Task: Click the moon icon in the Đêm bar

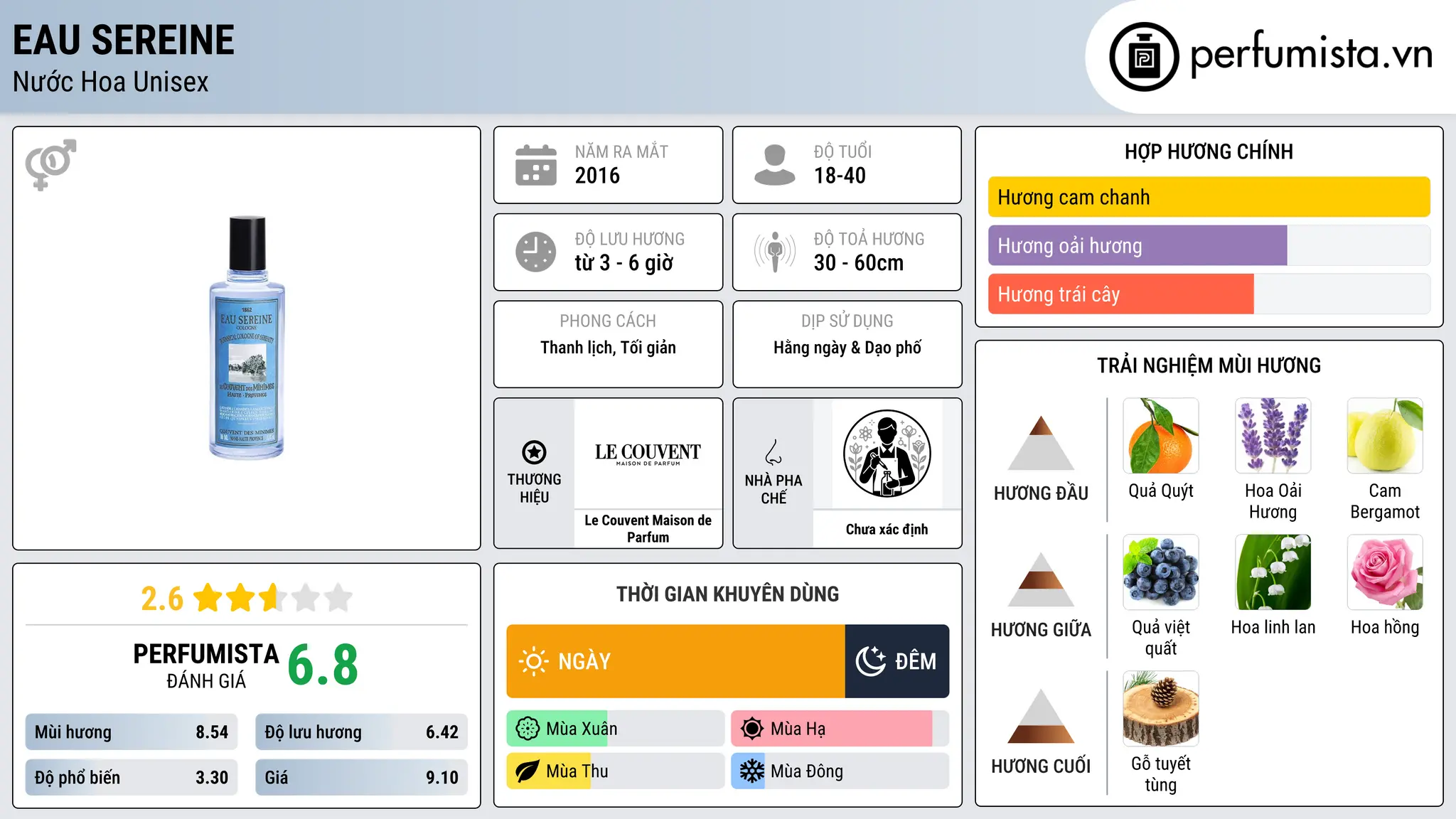Action: (x=870, y=661)
